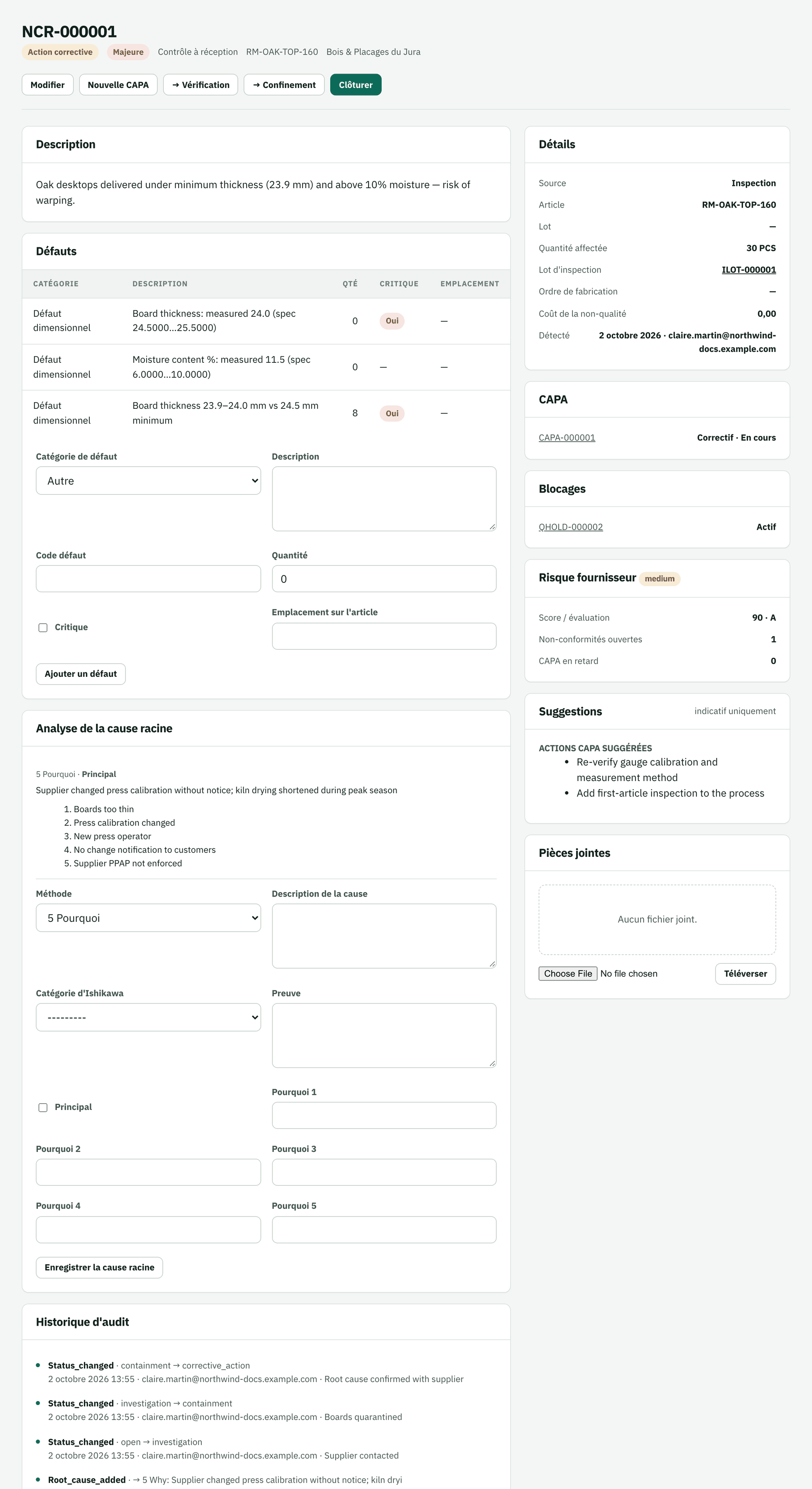The image size is (812, 1489).
Task: Expand the Catégorie d'Ishikawa dropdown
Action: pos(148,1017)
